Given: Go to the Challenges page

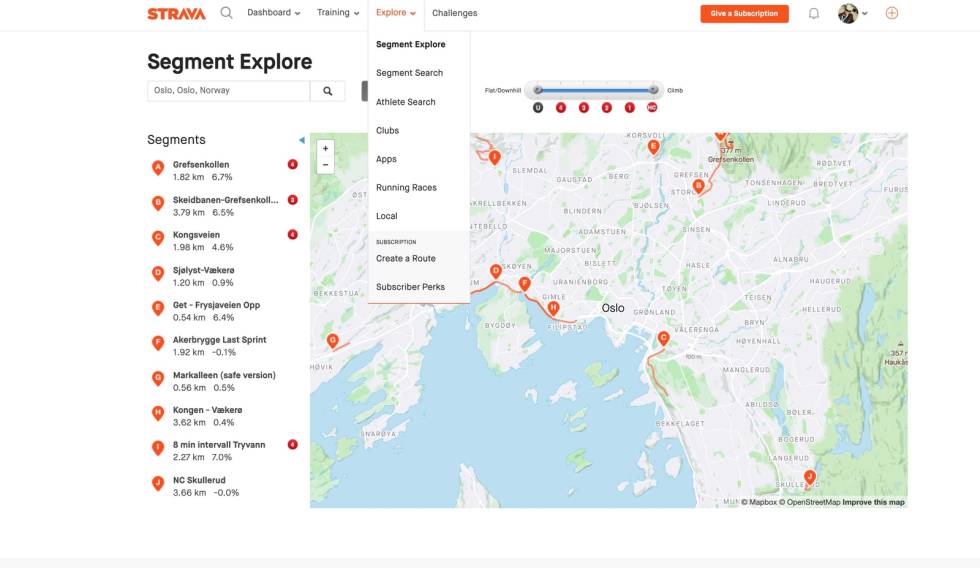Looking at the screenshot, I should pyautogui.click(x=454, y=13).
